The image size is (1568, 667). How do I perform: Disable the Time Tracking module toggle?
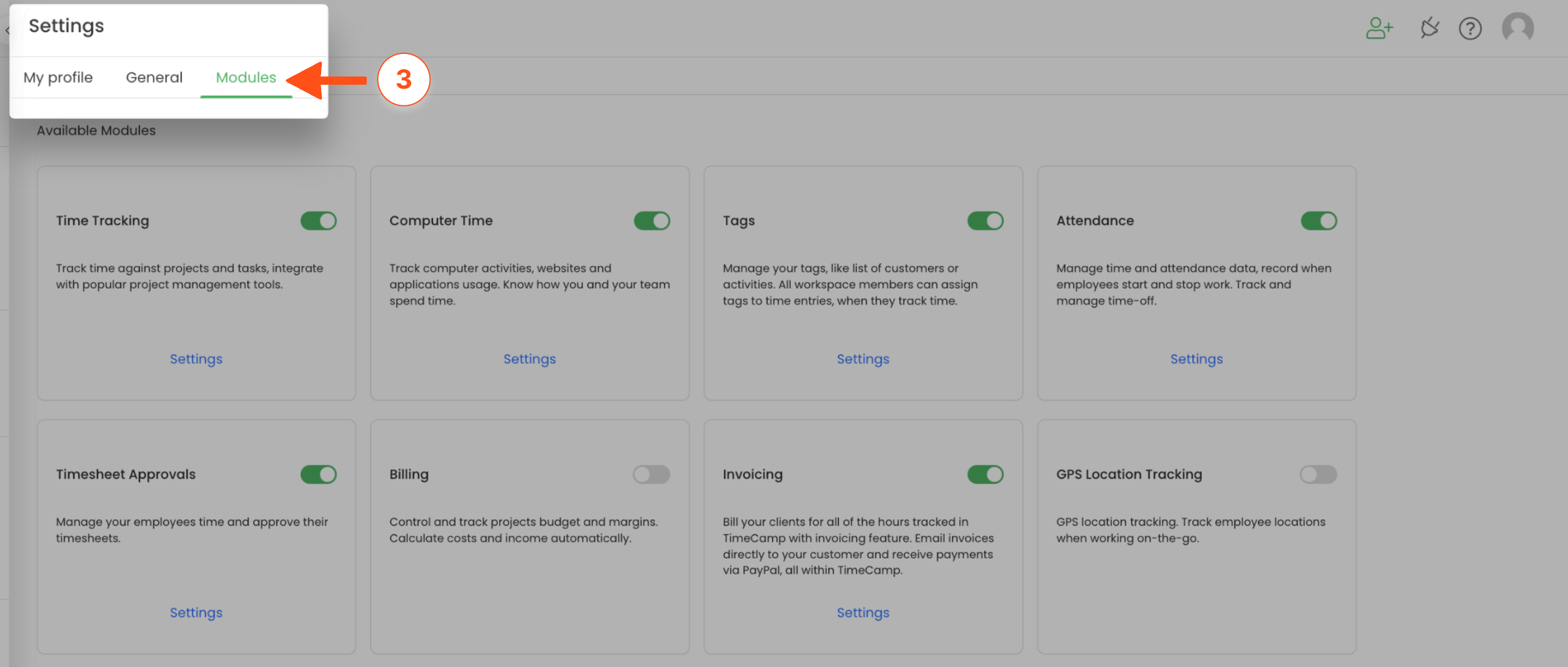319,221
